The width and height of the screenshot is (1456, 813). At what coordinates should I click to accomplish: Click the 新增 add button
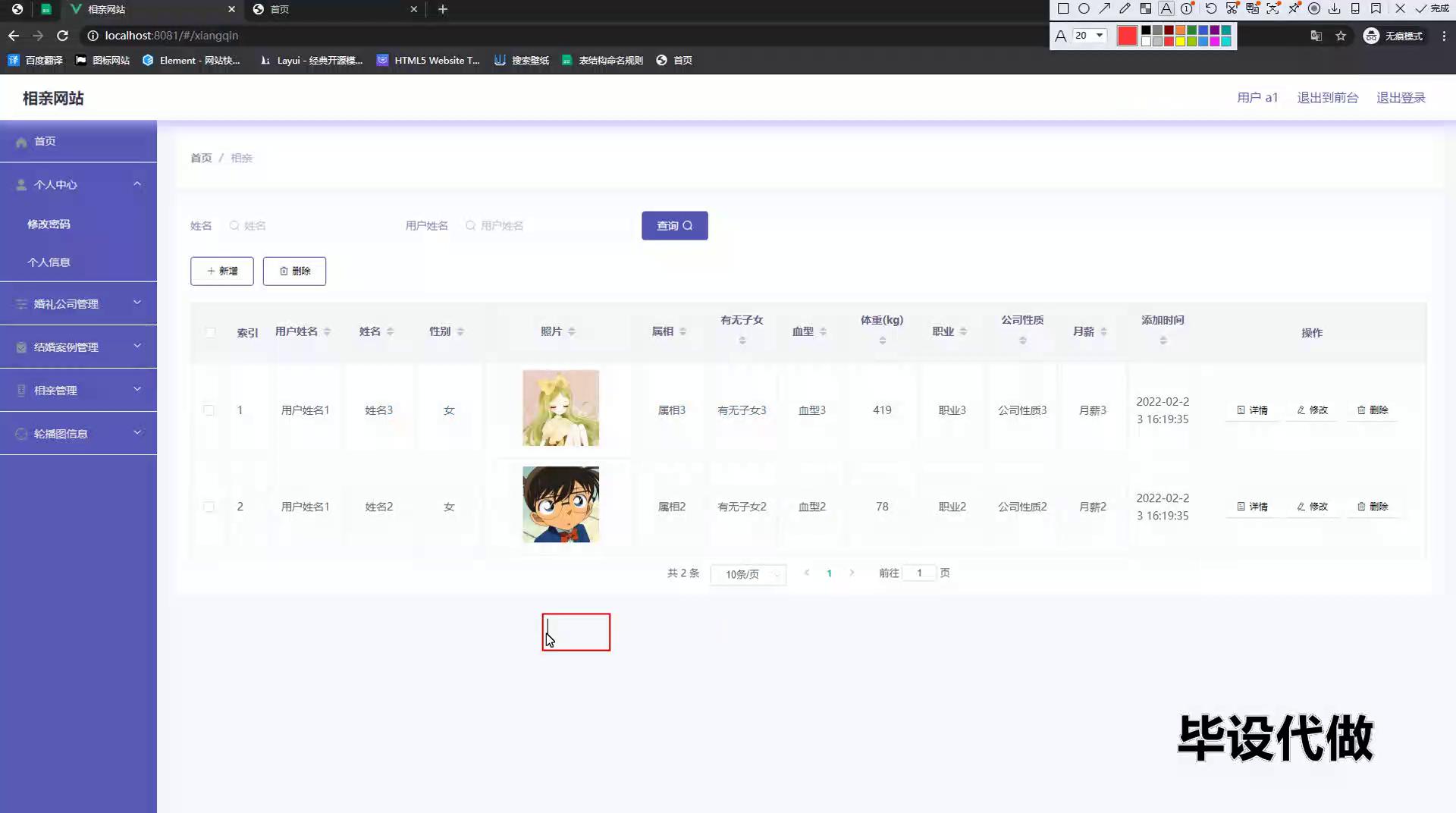(222, 271)
